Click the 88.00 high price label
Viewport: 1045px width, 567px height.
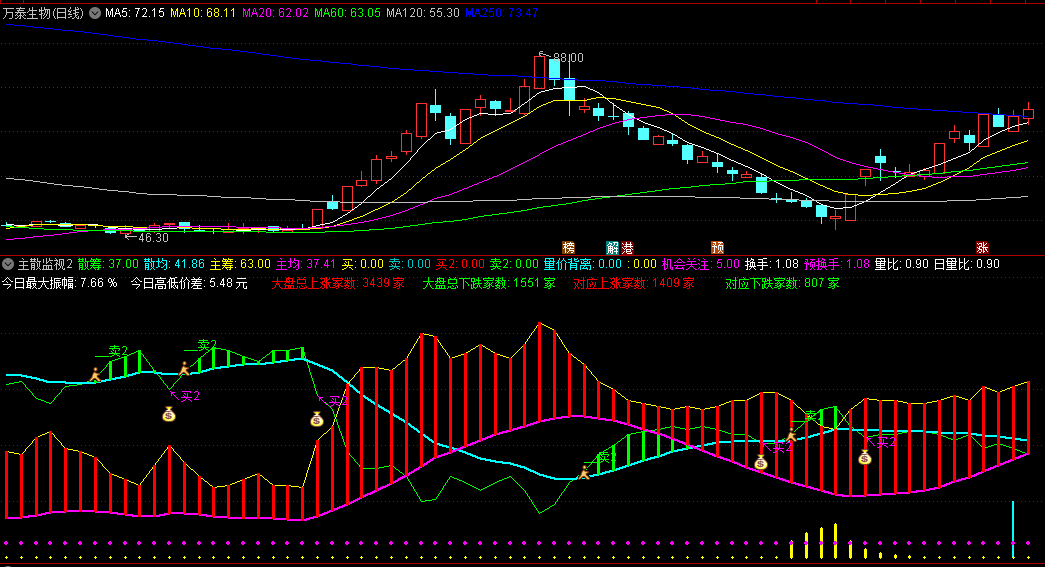568,58
